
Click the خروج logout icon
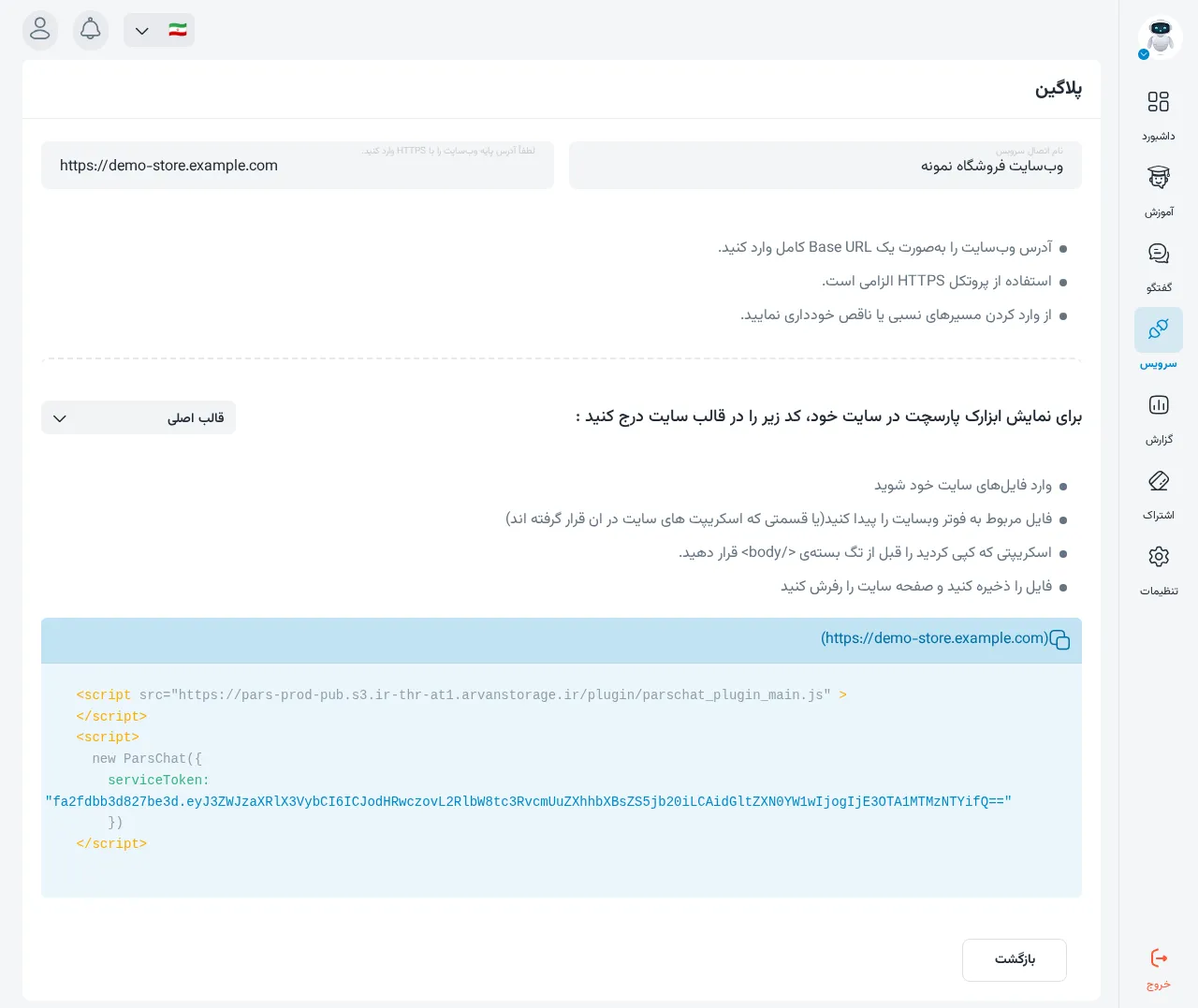click(x=1159, y=958)
